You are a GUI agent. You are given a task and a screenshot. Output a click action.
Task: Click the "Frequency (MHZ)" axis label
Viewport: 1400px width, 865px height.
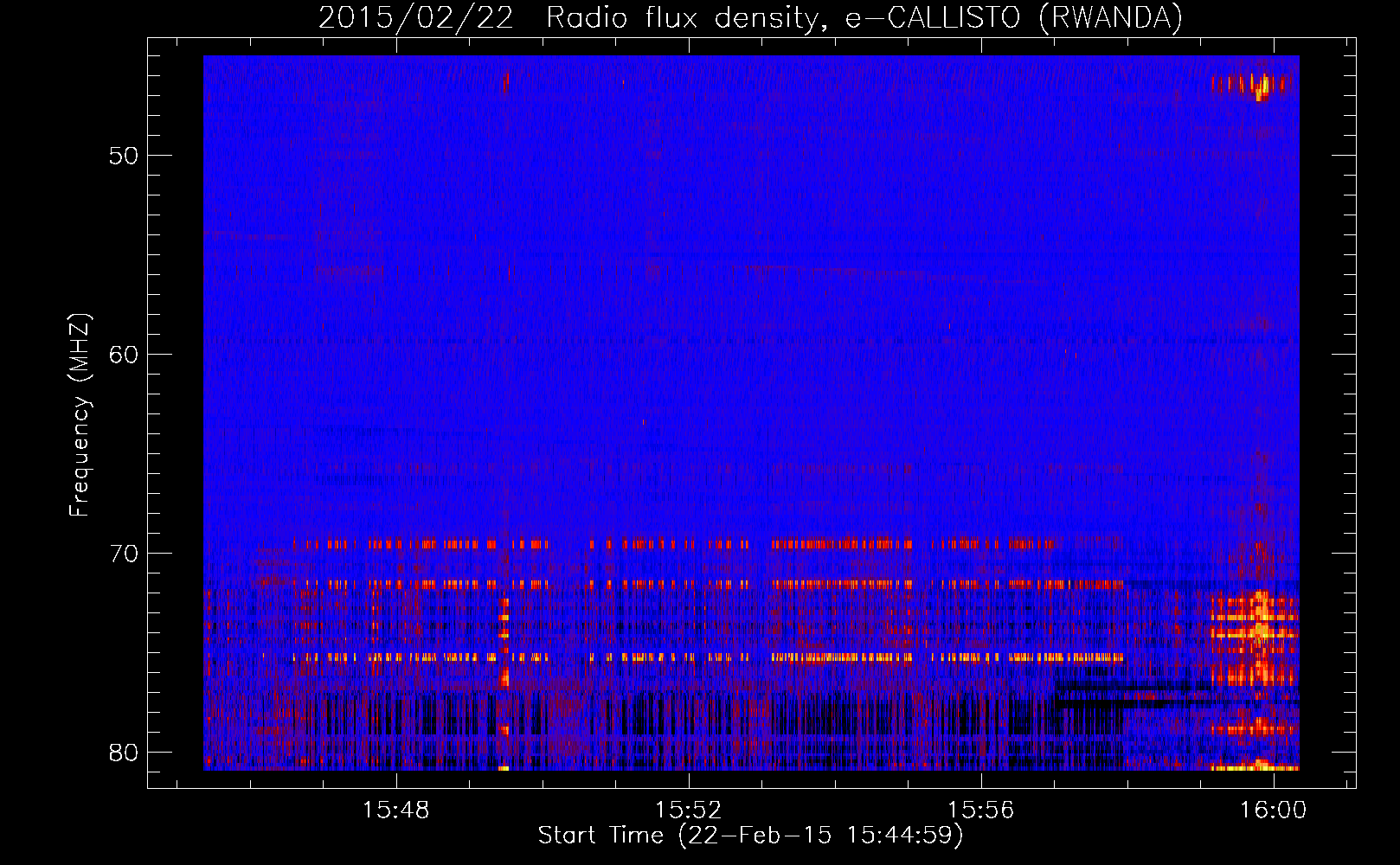80,415
